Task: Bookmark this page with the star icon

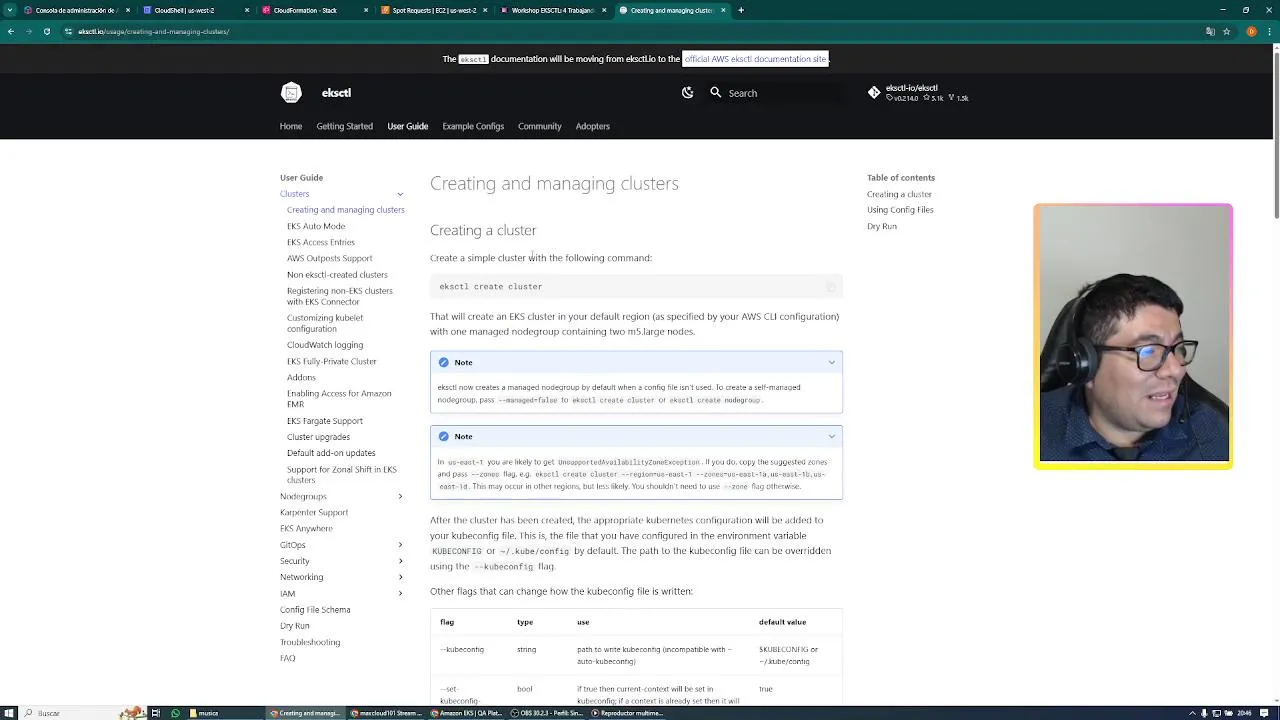Action: point(1226,31)
